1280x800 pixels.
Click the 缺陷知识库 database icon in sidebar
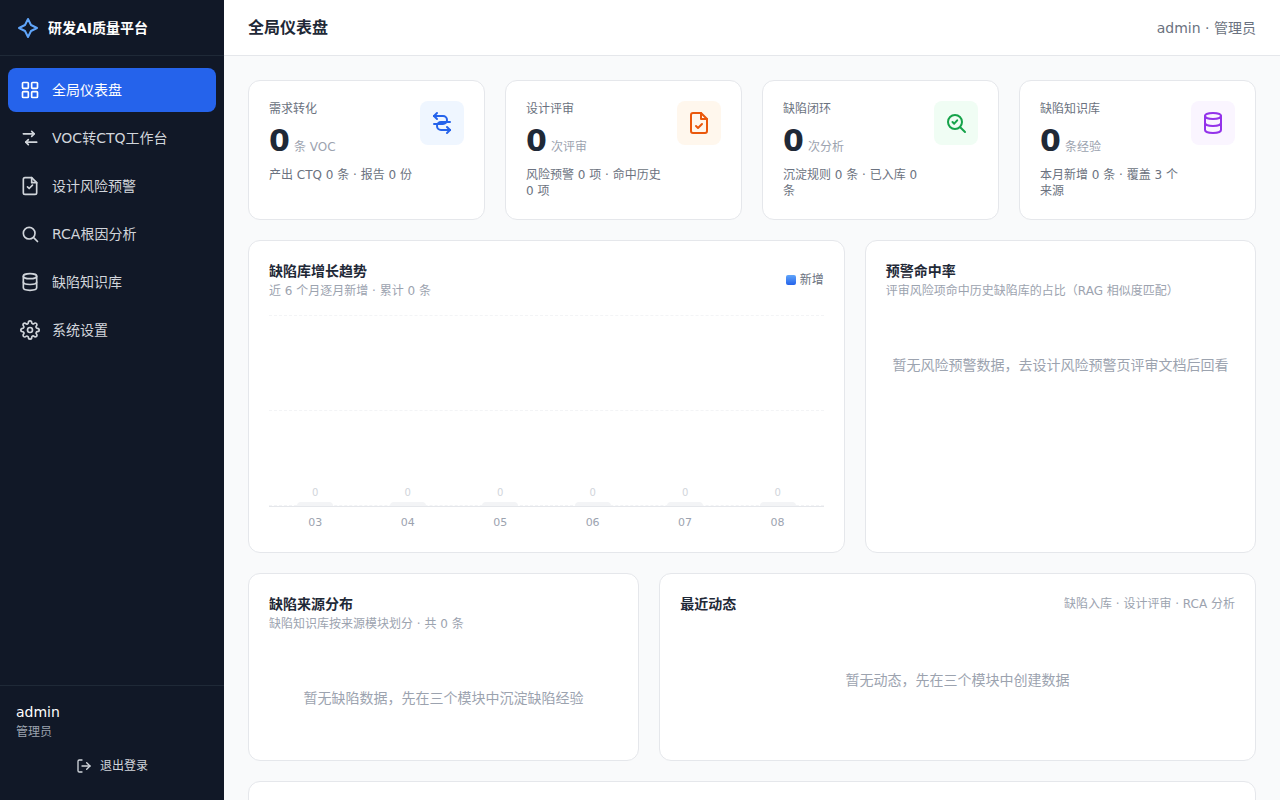click(x=30, y=282)
